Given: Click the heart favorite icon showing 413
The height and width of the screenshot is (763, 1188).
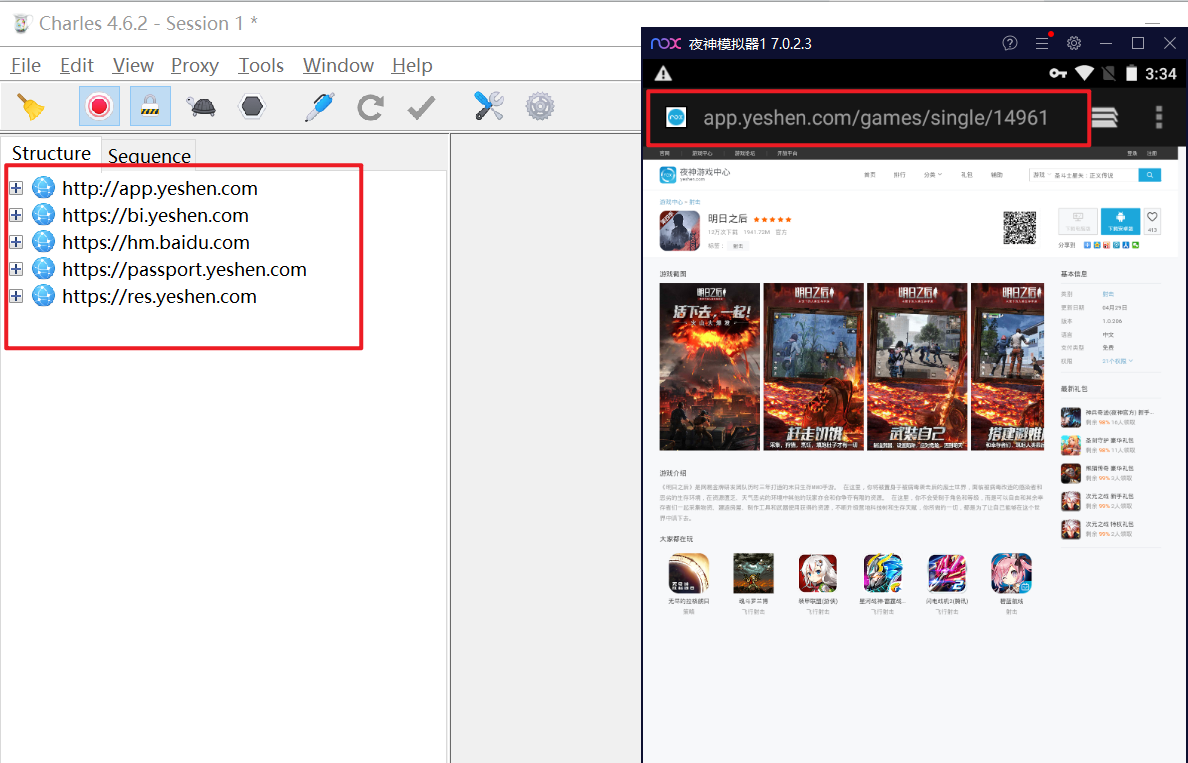Looking at the screenshot, I should click(1152, 221).
